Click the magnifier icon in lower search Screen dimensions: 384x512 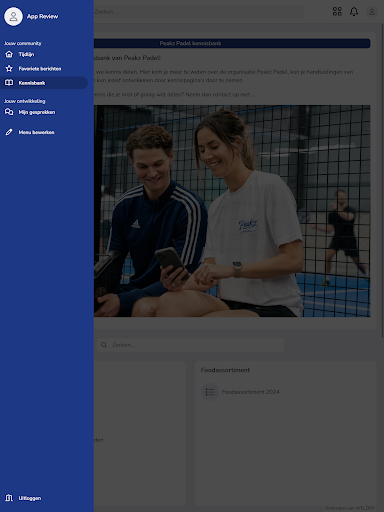[x=104, y=345]
